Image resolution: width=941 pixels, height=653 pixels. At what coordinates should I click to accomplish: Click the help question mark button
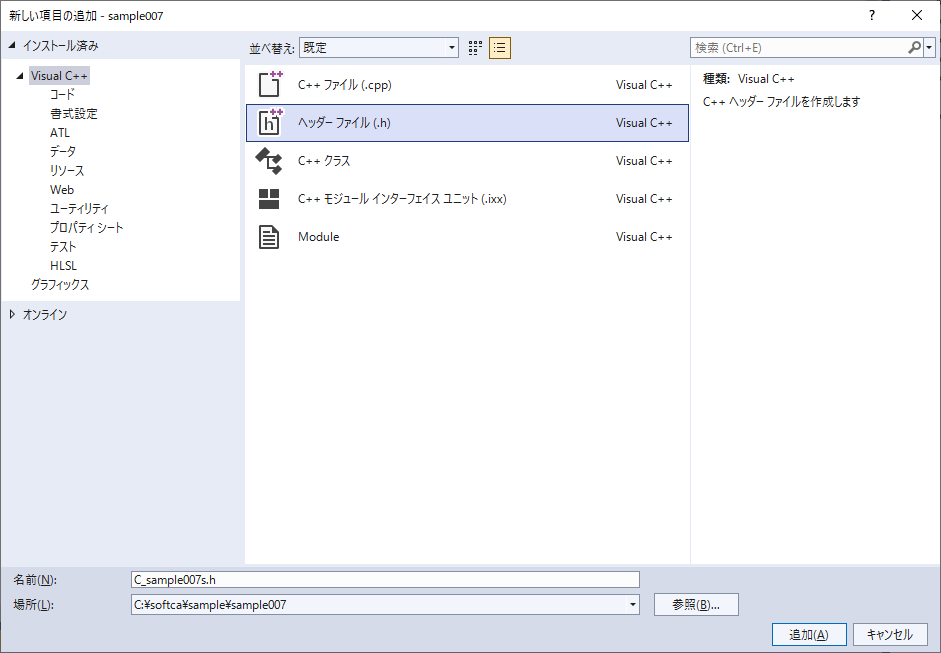click(x=872, y=15)
